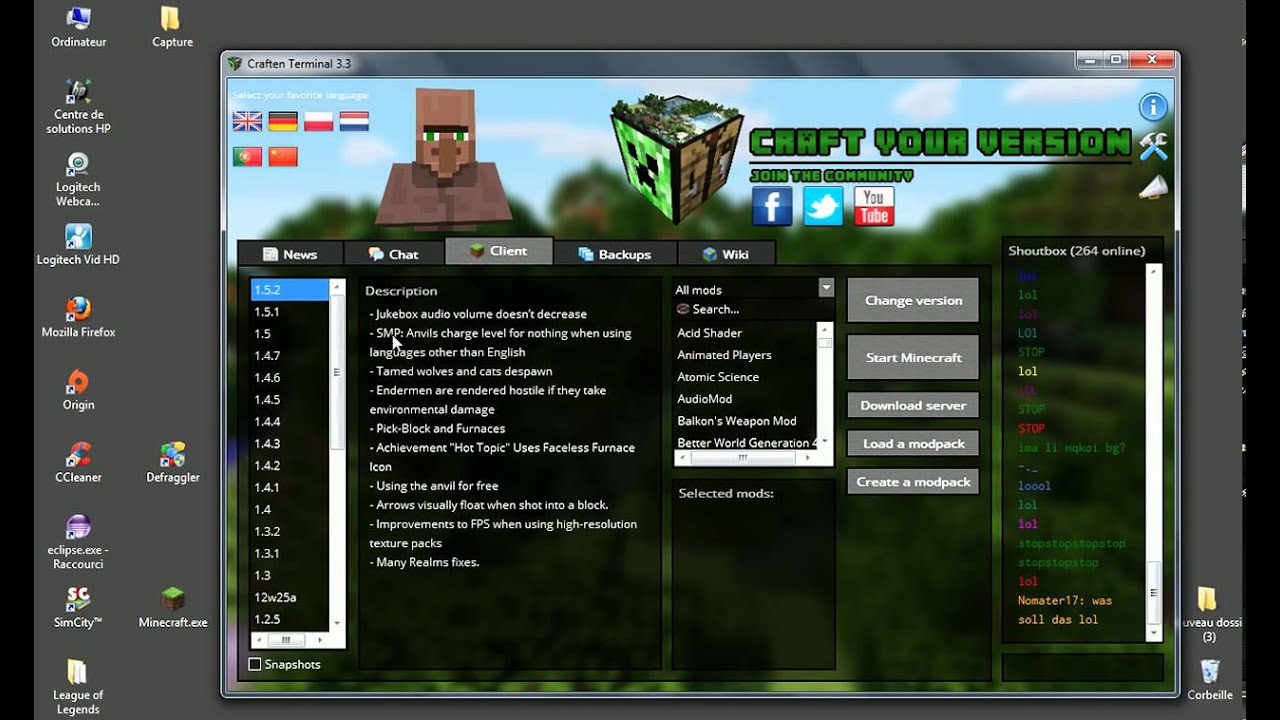Select the Polish flag language
Viewport: 1280px width, 720px height.
point(318,121)
